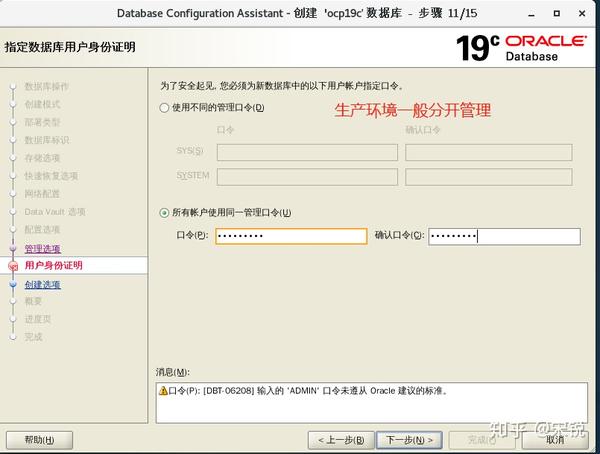Maximize the Database Configuration Assistant window
This screenshot has width=600, height=454.
(557, 13)
